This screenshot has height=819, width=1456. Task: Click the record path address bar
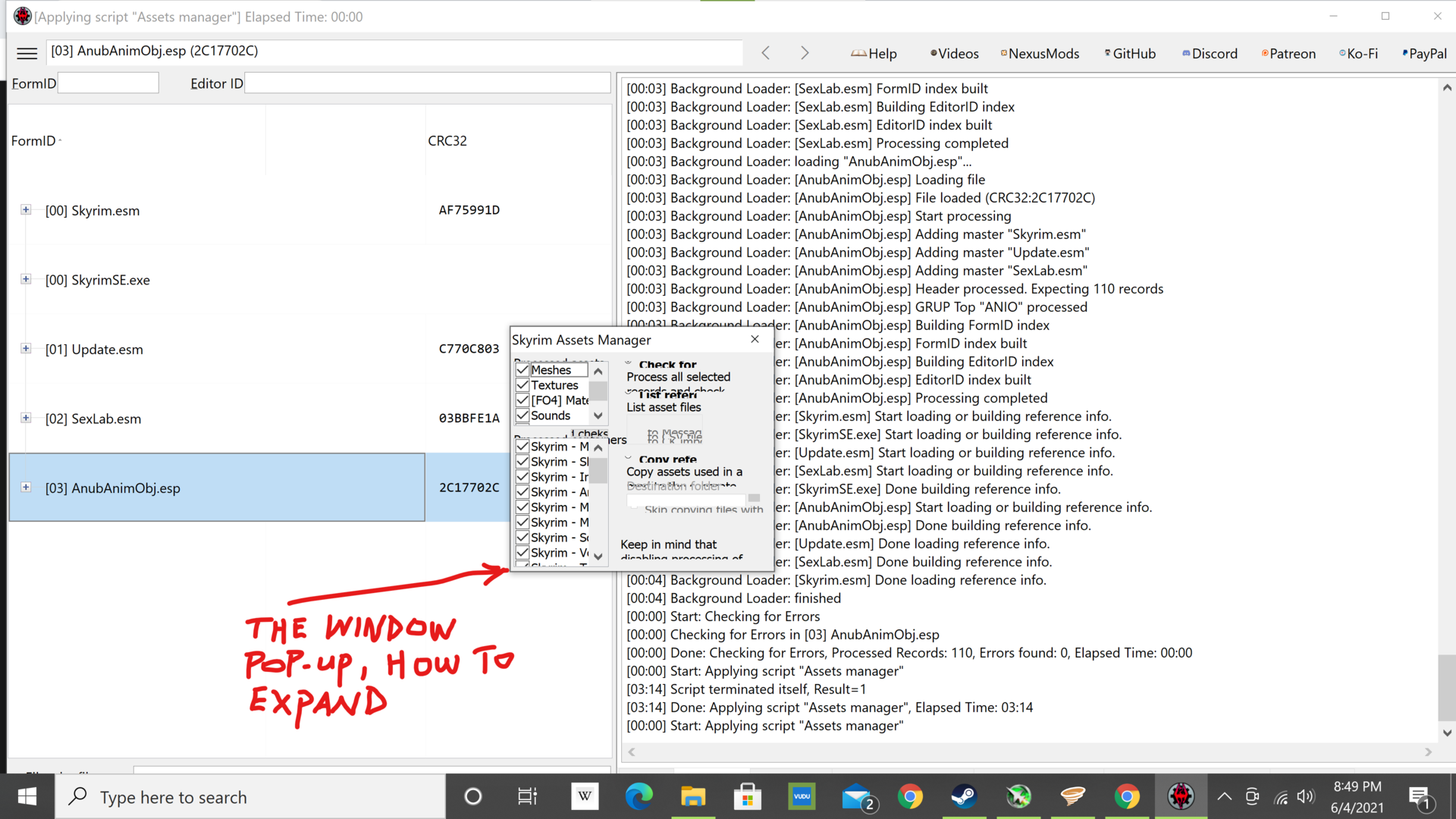(394, 52)
